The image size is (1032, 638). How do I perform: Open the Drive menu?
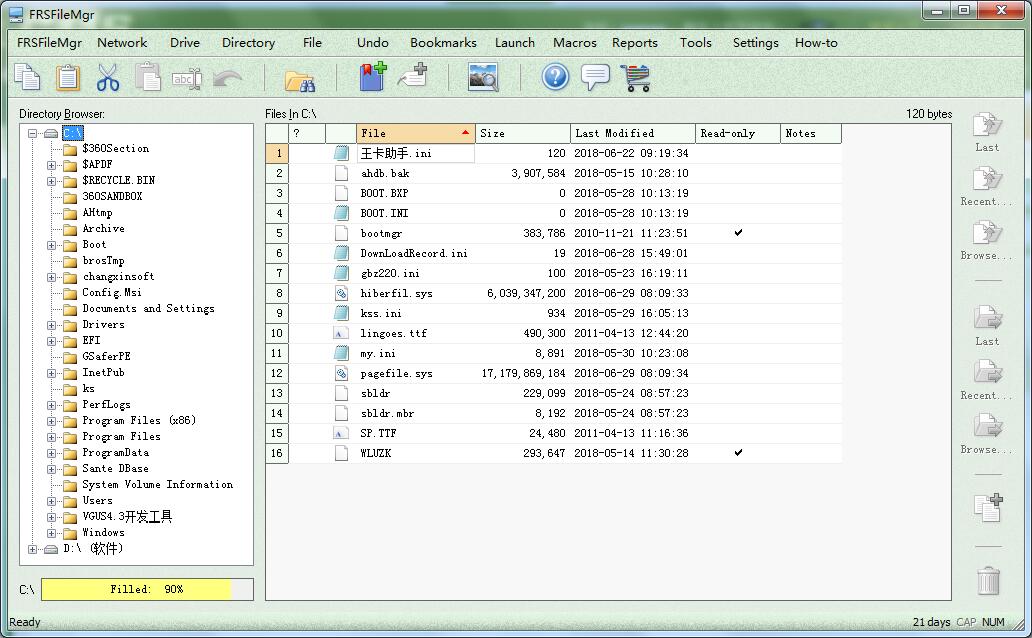click(185, 43)
